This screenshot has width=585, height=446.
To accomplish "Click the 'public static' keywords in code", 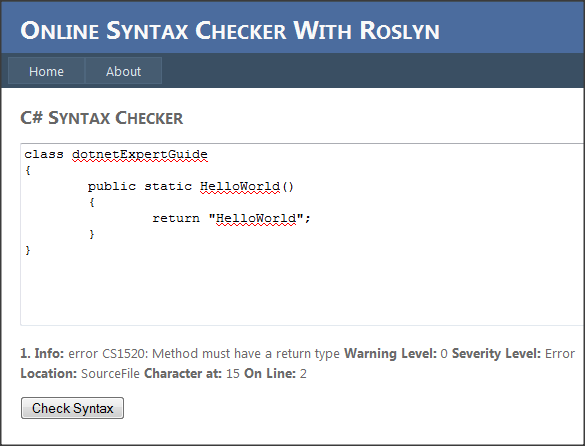I will click(140, 186).
